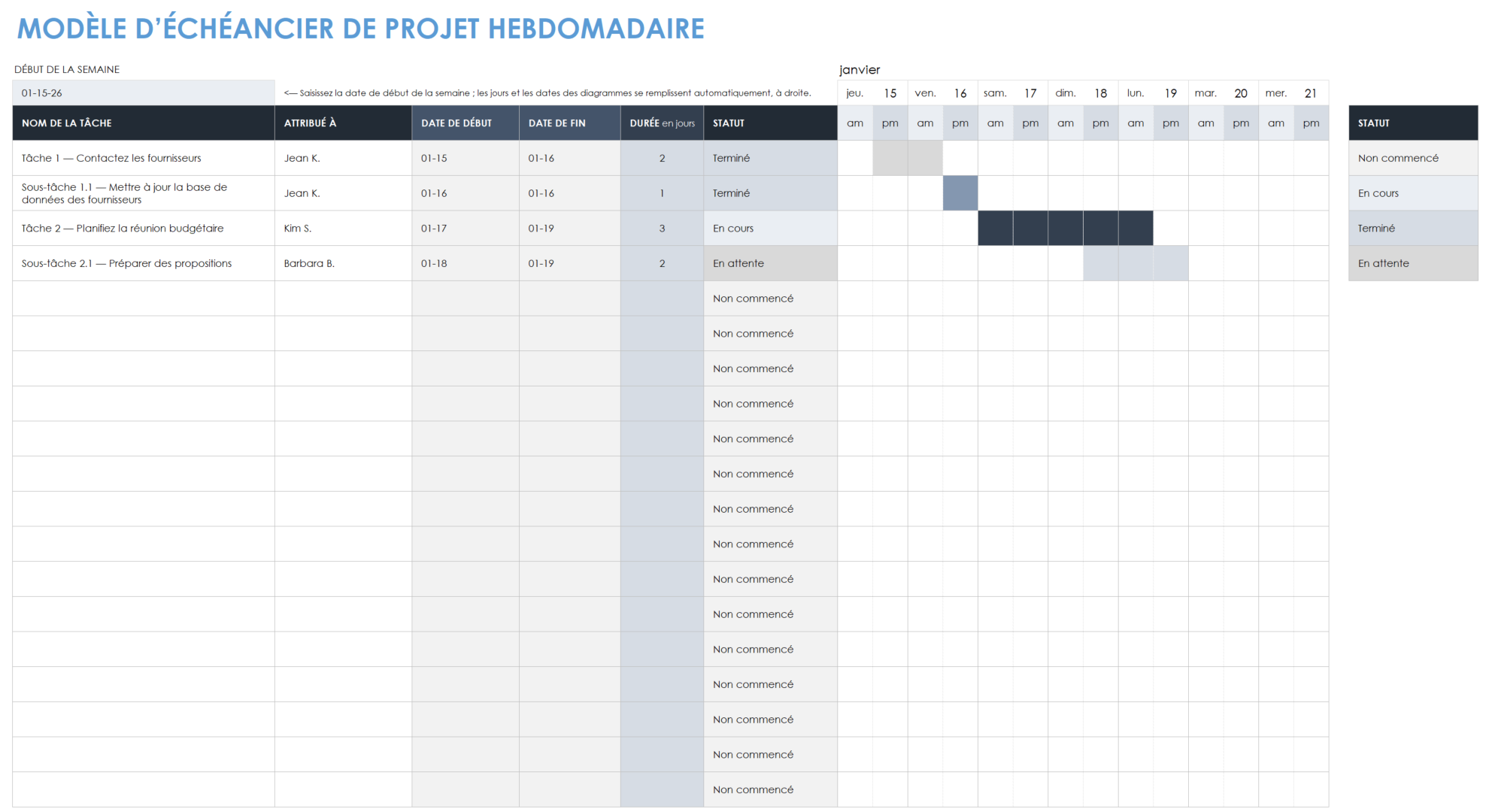
Task: Select start date 01-18 of Sous-tâche 2.1
Action: [x=465, y=264]
